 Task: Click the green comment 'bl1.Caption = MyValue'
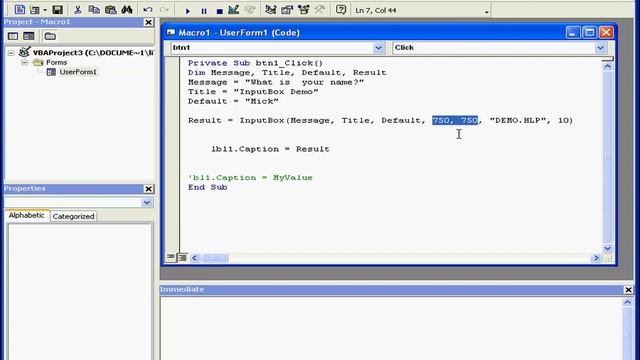tap(250, 178)
